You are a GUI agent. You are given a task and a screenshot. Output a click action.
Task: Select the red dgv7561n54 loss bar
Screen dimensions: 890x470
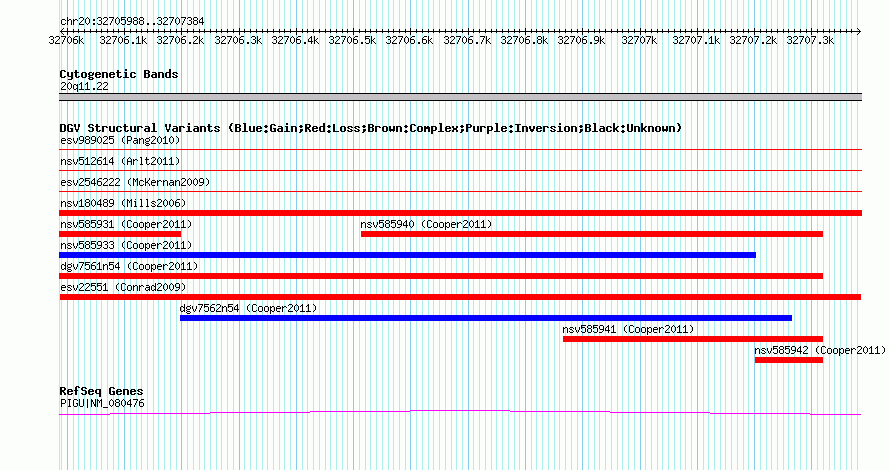click(x=441, y=276)
